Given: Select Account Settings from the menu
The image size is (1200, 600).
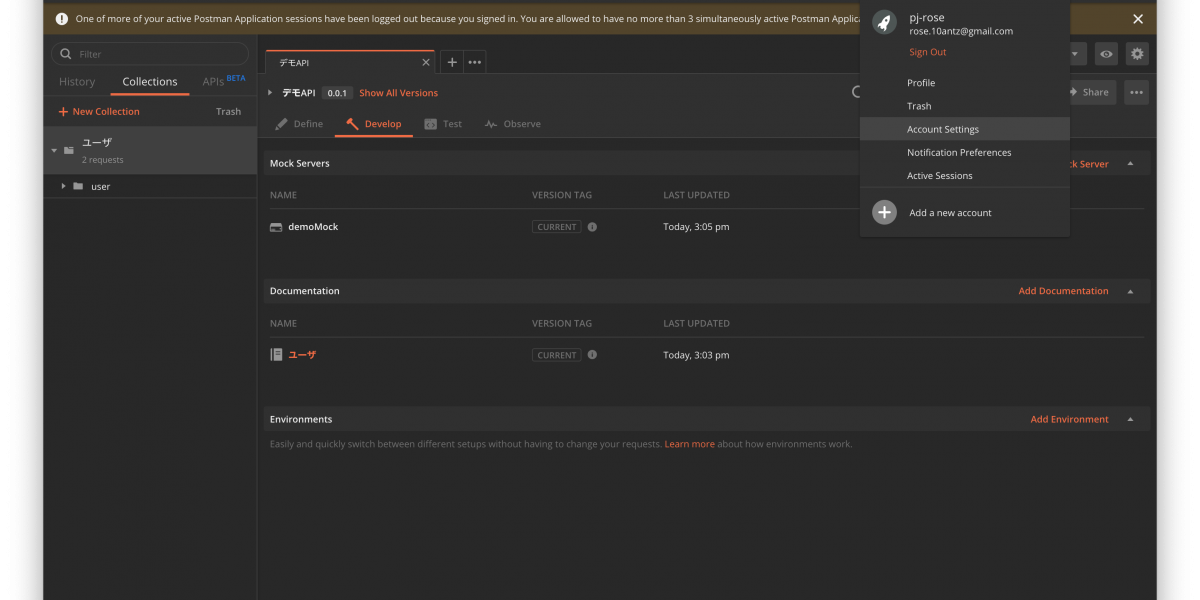Looking at the screenshot, I should 942,129.
